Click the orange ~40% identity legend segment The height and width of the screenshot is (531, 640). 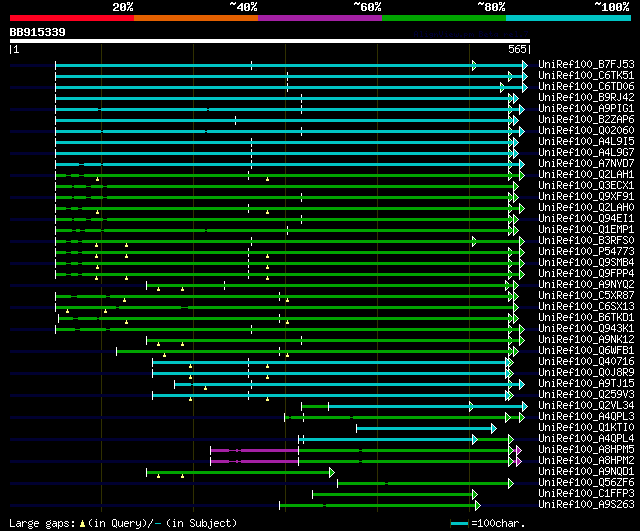coord(196,18)
